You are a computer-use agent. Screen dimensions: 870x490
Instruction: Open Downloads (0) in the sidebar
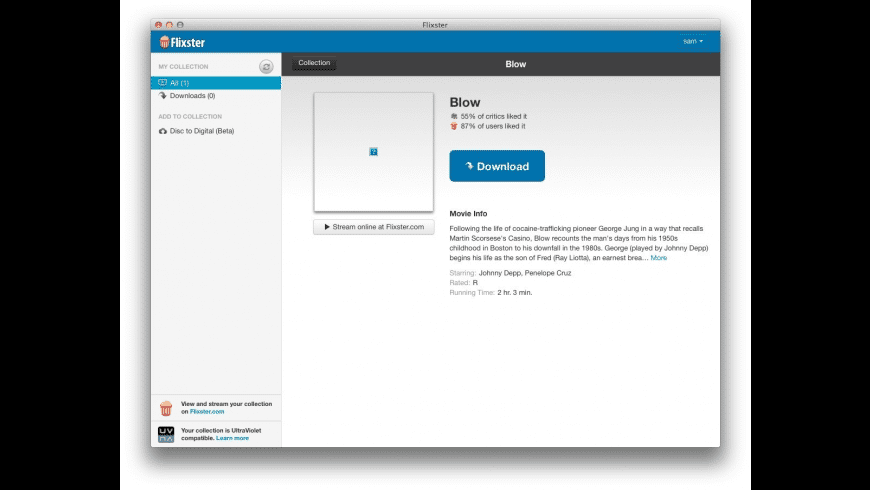(192, 95)
